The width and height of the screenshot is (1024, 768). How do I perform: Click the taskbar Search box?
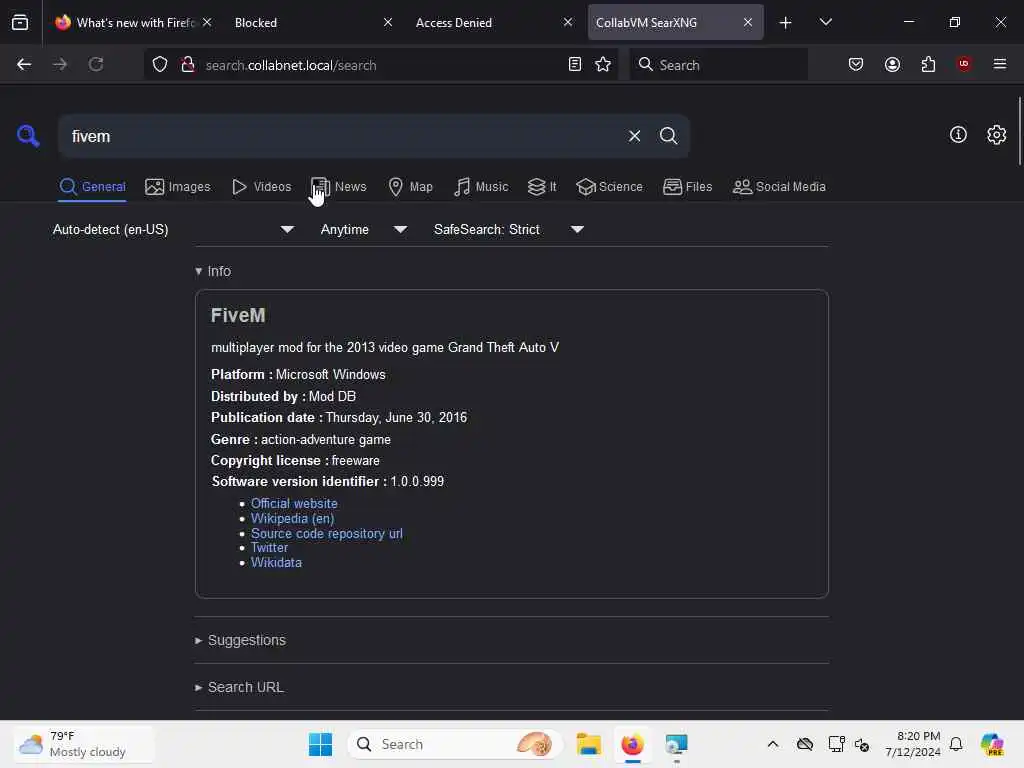point(455,744)
